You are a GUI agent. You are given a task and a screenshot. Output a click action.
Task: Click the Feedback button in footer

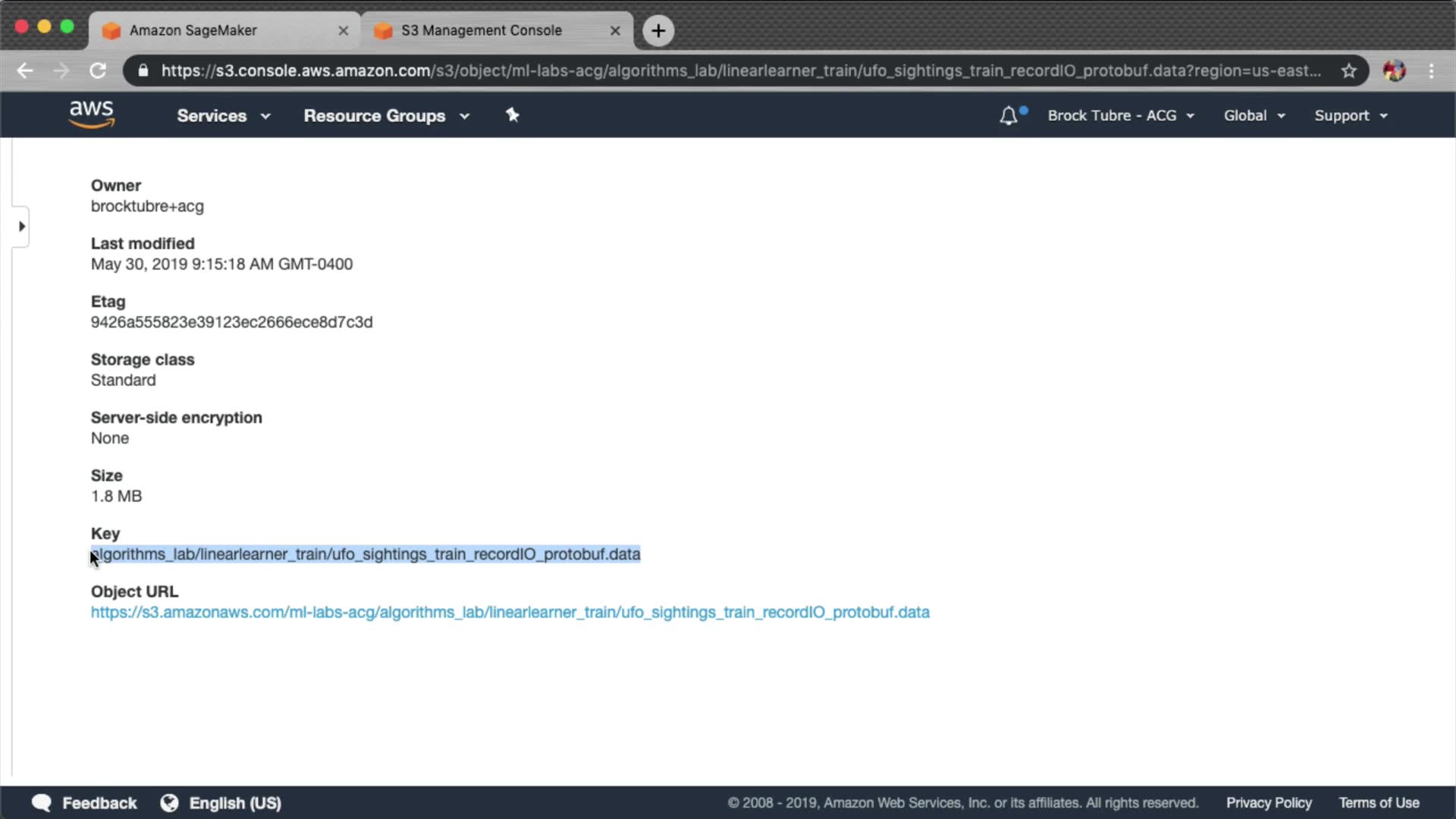84,803
